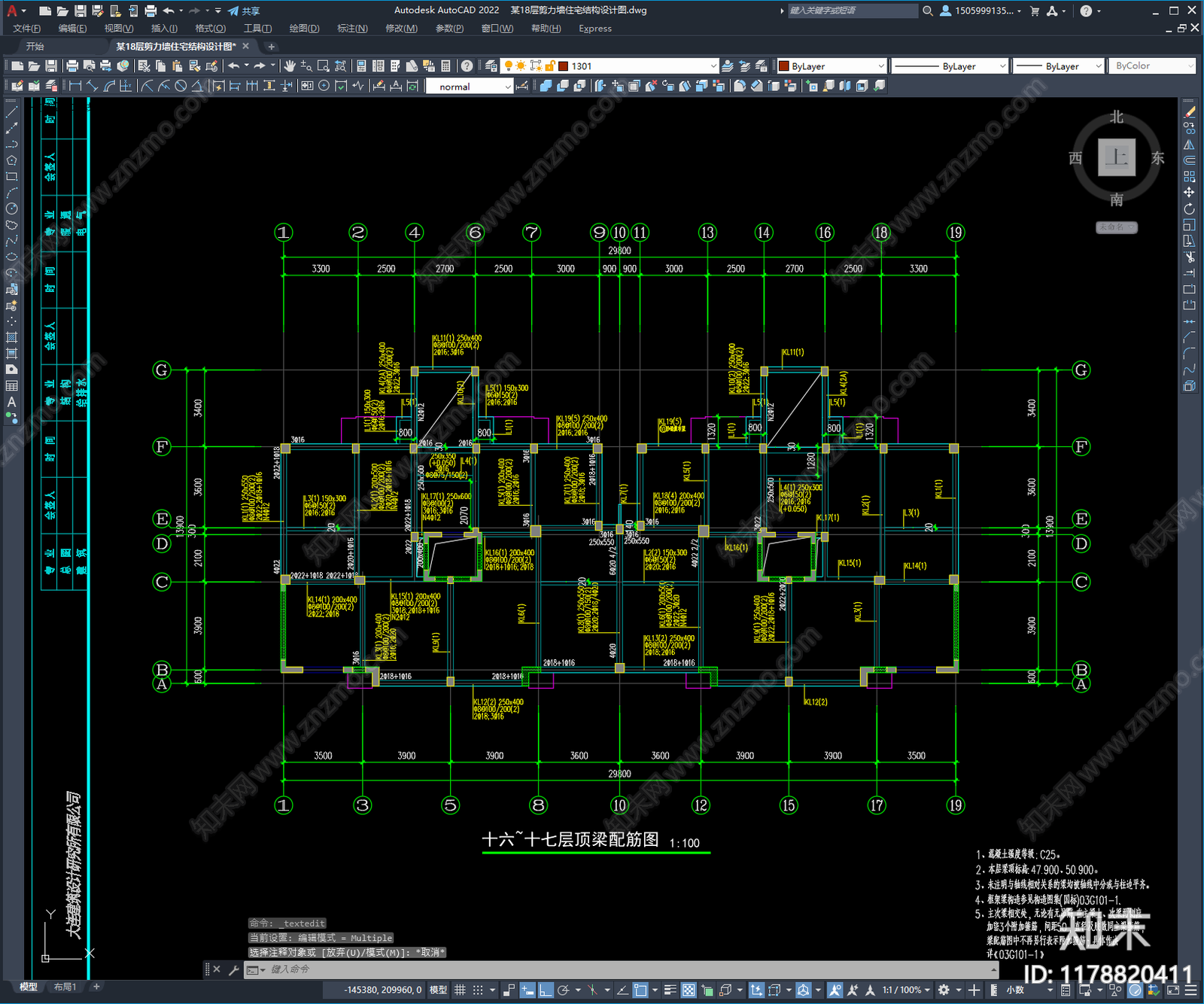1204x1004 pixels.
Task: Toggle drawing grid display in status bar
Action: [460, 990]
